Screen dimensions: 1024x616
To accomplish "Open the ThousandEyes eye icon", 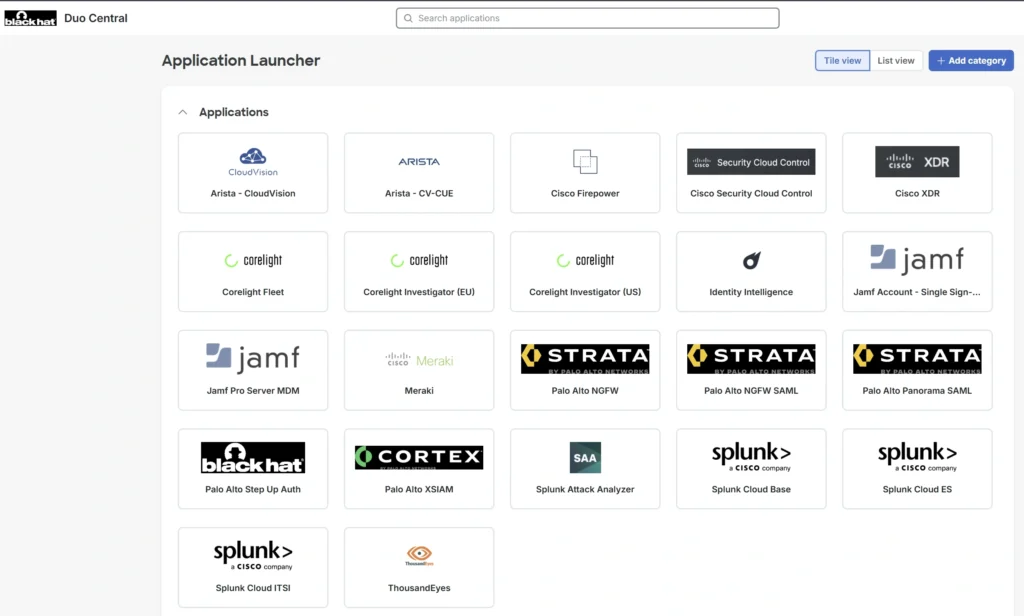I will pos(419,555).
